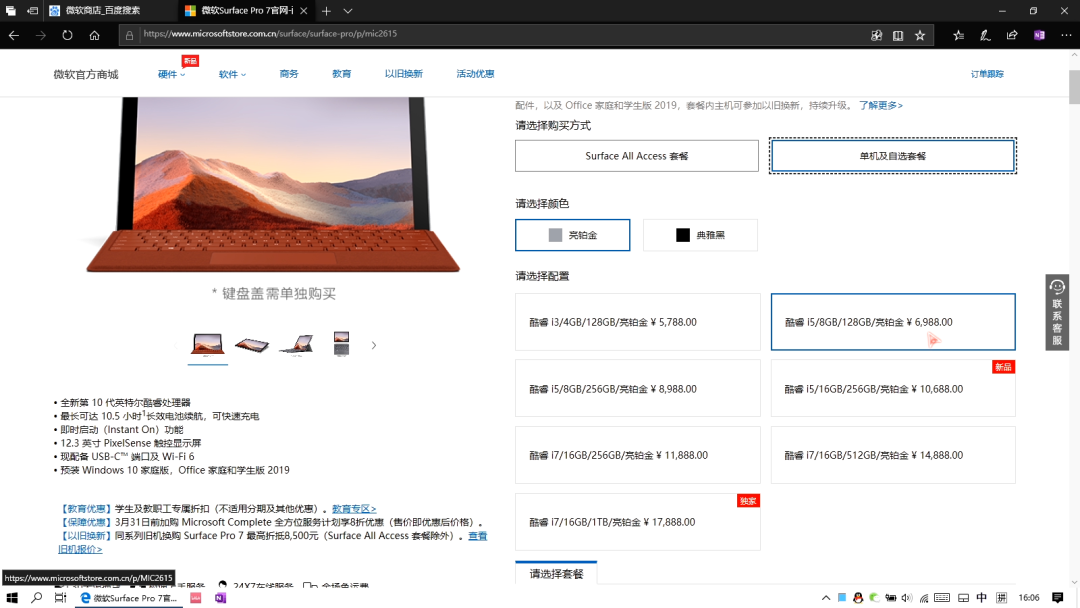This screenshot has width=1080, height=608.
Task: Share this page icon
Action: pyautogui.click(x=1012, y=35)
